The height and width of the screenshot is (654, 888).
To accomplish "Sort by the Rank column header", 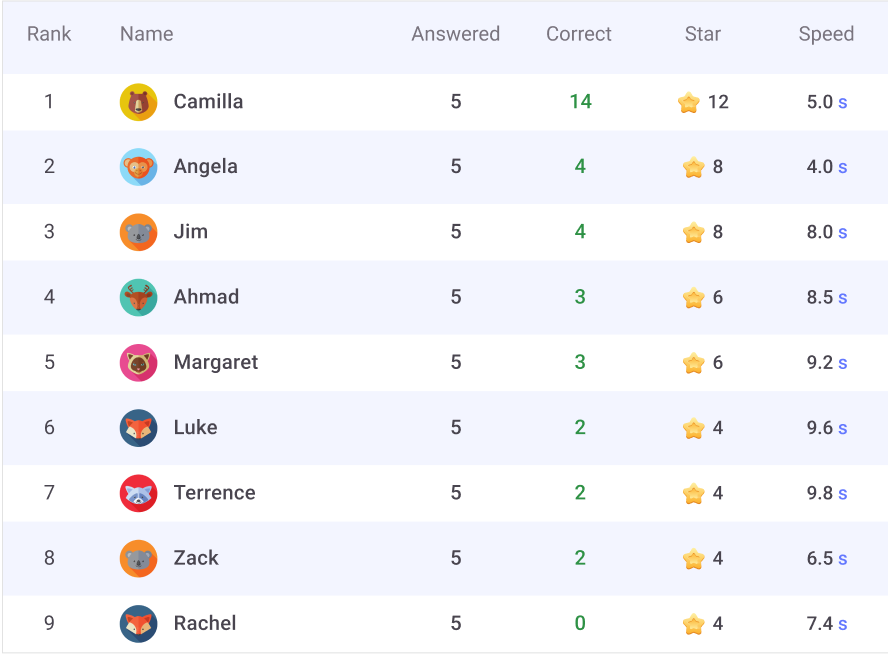I will pos(49,34).
